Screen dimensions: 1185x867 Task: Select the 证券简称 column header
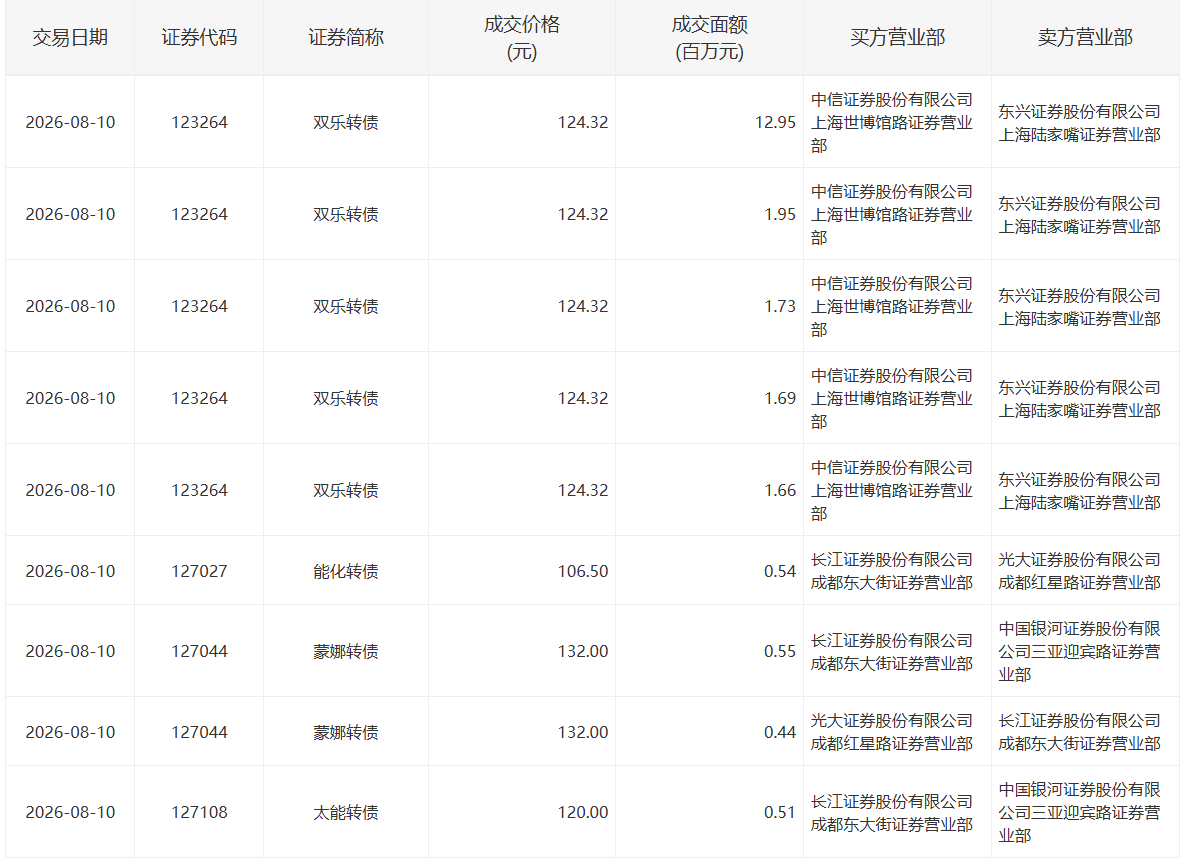click(345, 38)
